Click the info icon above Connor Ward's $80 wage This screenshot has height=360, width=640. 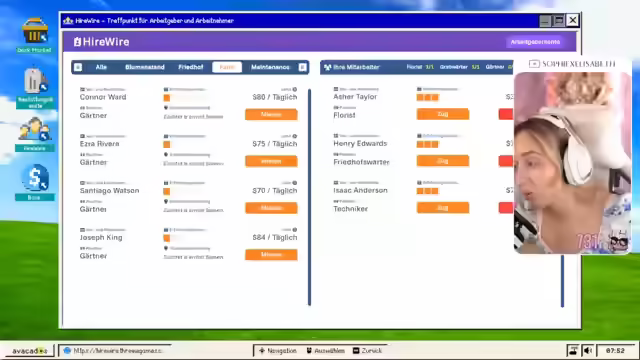[295, 89]
